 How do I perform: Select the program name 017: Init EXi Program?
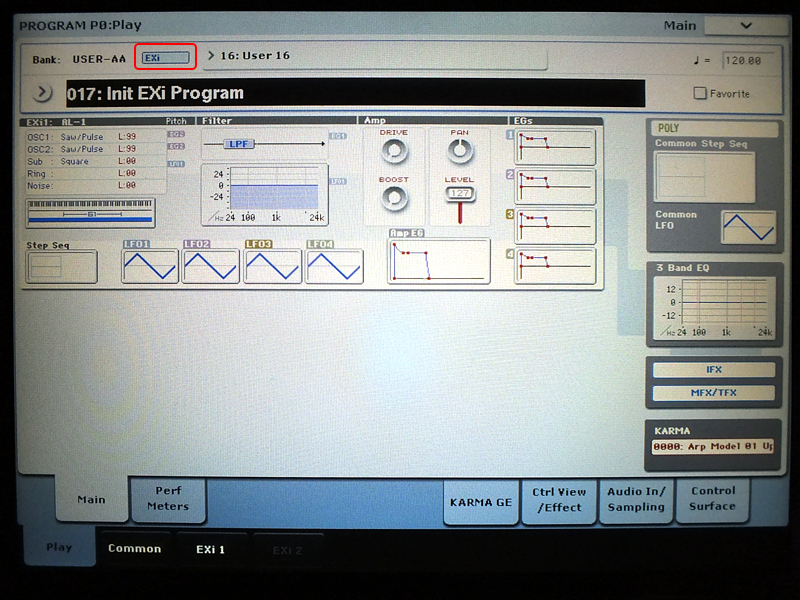tap(355, 93)
